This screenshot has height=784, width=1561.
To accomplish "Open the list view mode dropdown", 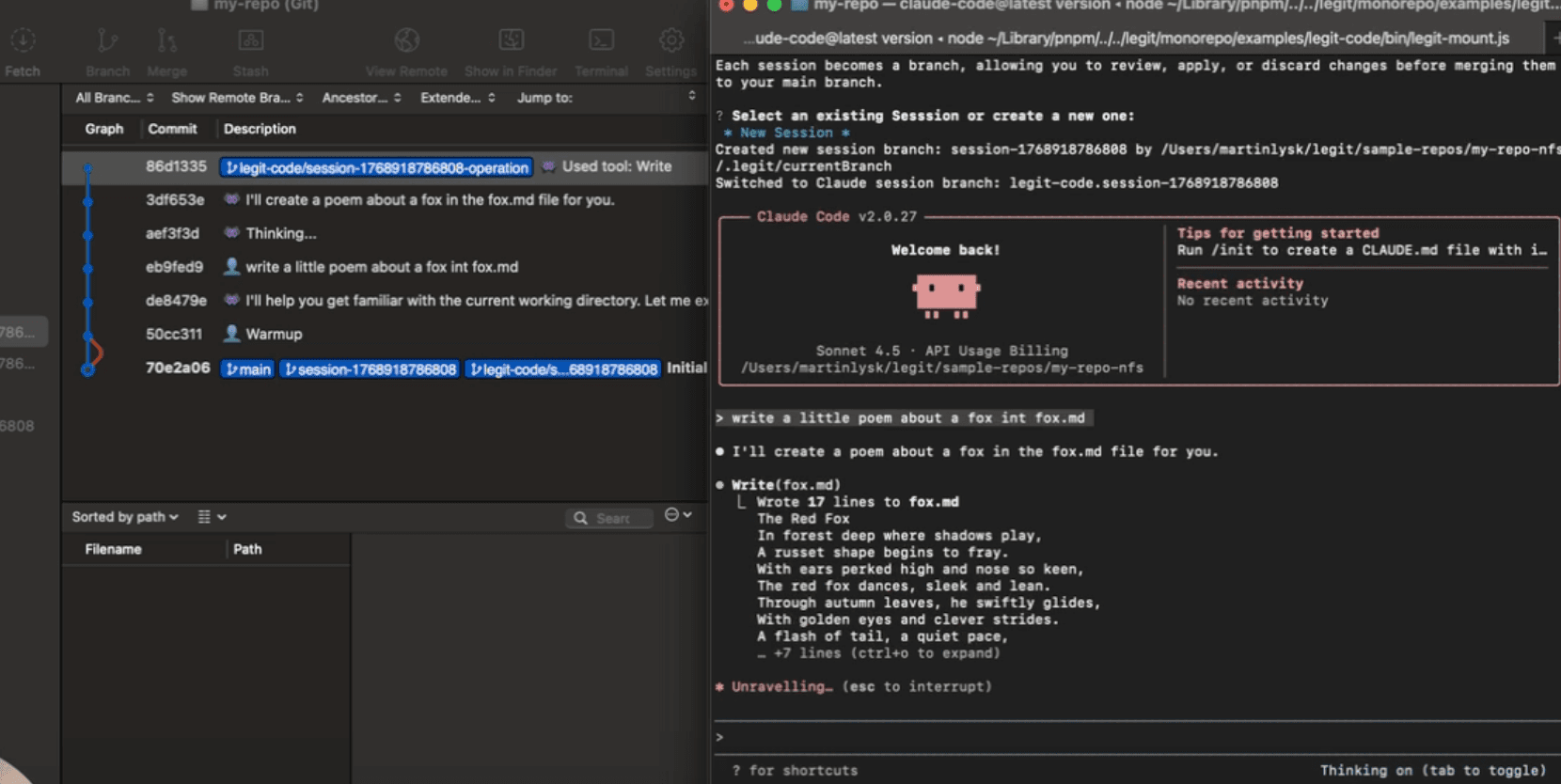I will pyautogui.click(x=212, y=517).
